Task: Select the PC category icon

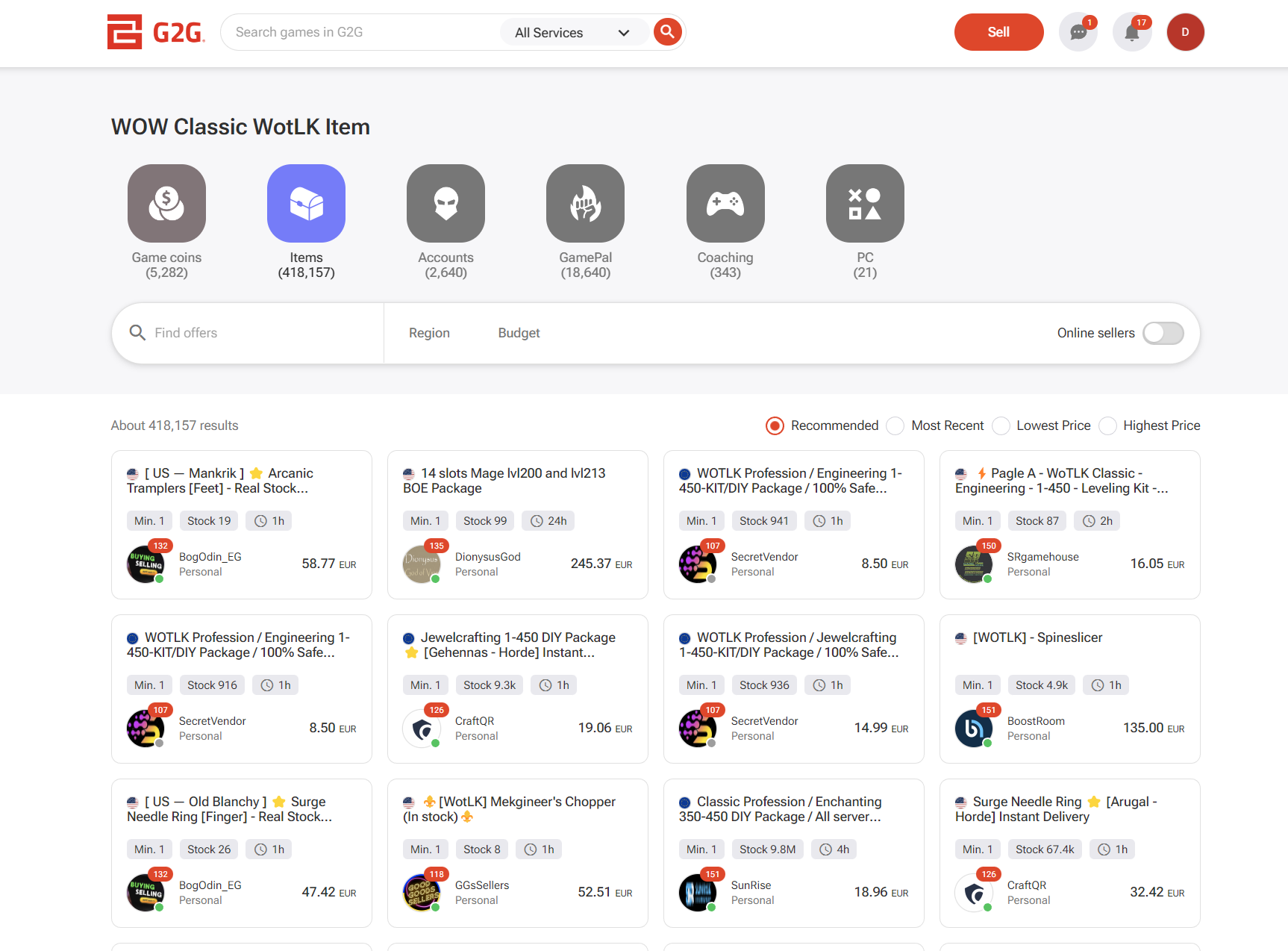Action: [x=865, y=203]
